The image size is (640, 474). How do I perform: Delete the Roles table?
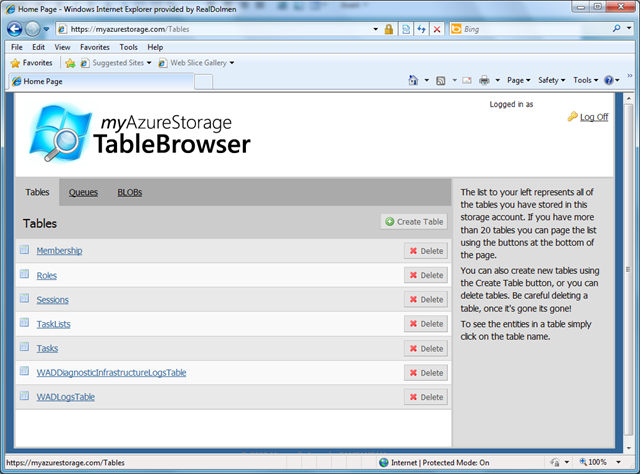[426, 275]
